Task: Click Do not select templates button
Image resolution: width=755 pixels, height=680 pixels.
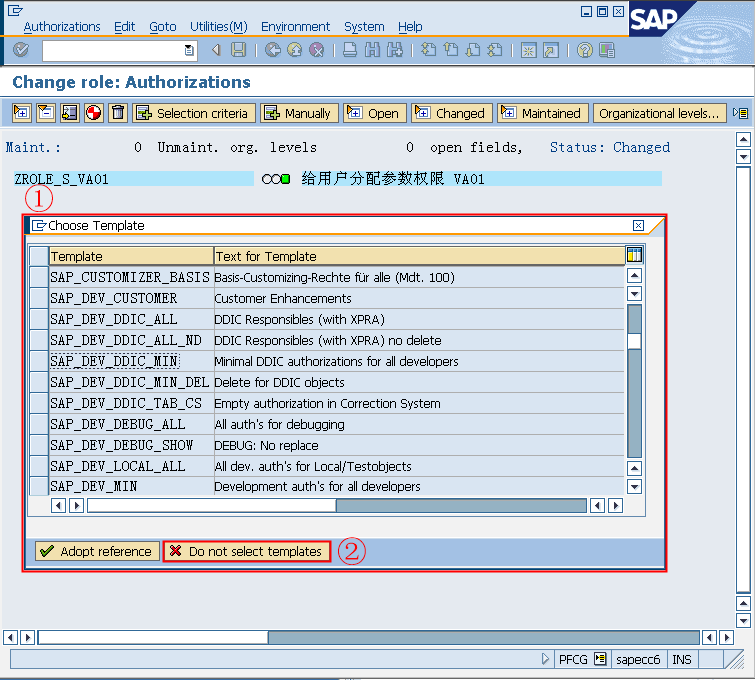Action: [x=247, y=551]
